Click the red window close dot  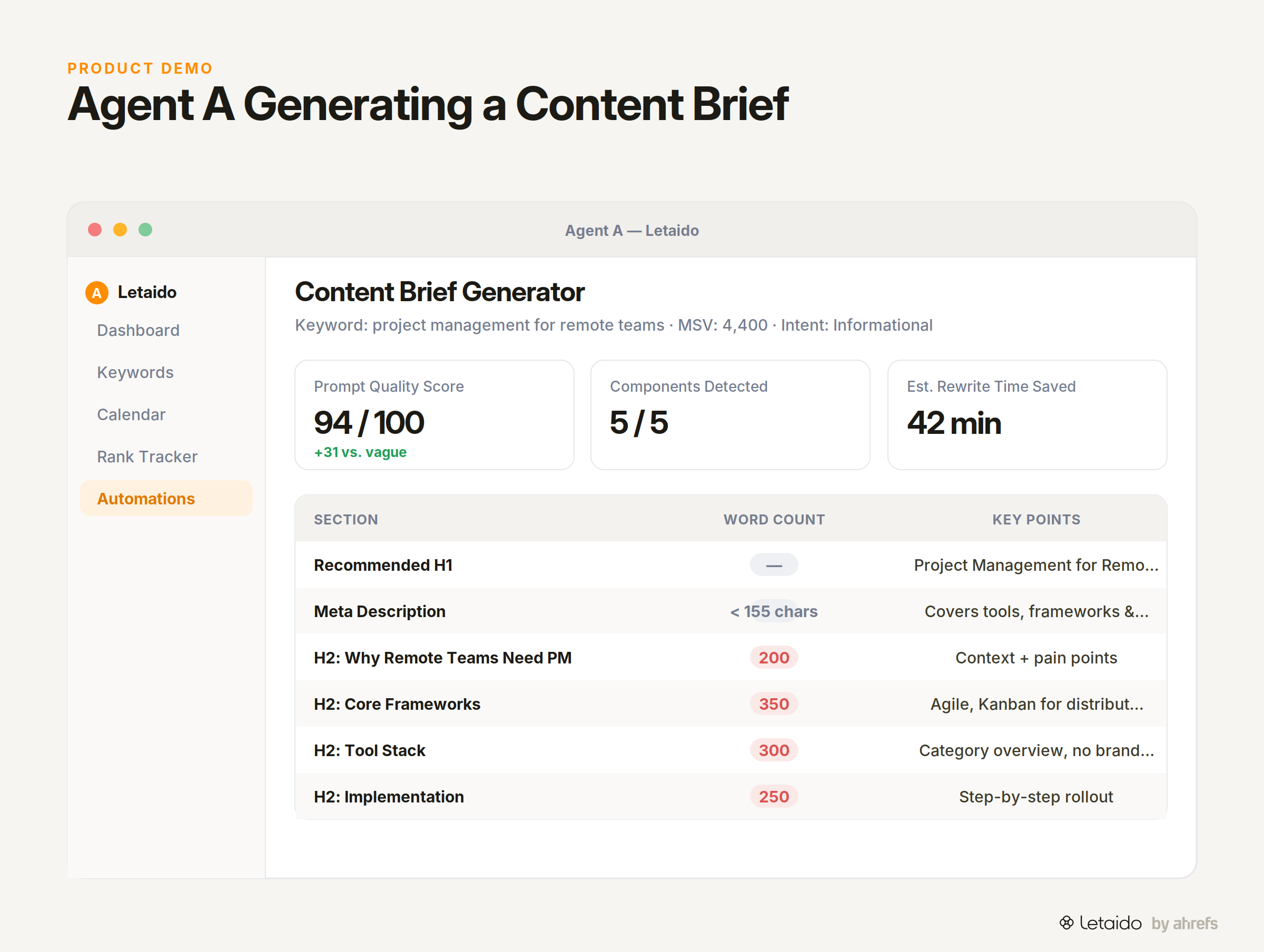pos(95,230)
